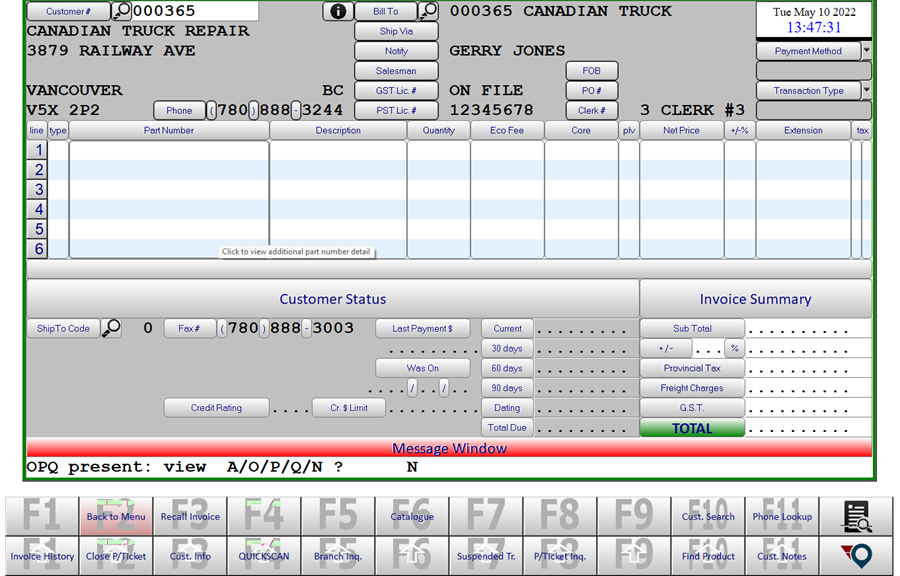Click the 'CANADIAN TRUCK REPAIR' customer name
This screenshot has height=576, width=900.
[138, 31]
